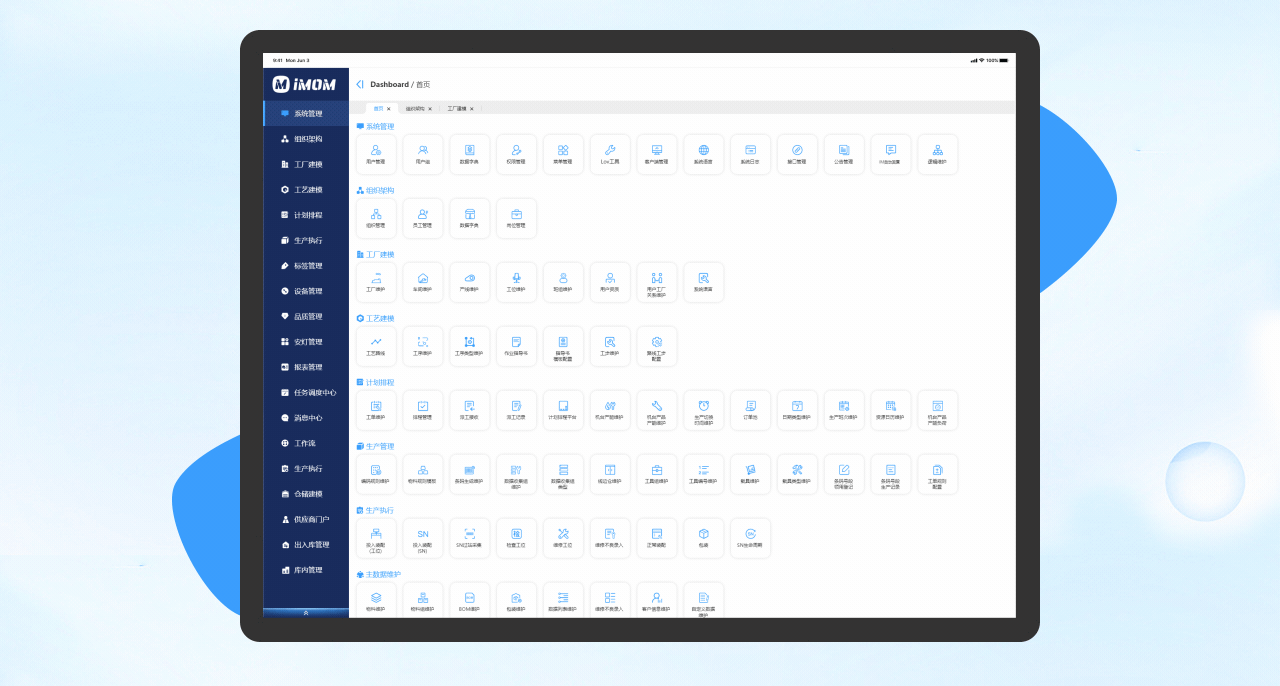Open the 工厂维护 tile
The width and height of the screenshot is (1280, 686).
click(x=376, y=282)
